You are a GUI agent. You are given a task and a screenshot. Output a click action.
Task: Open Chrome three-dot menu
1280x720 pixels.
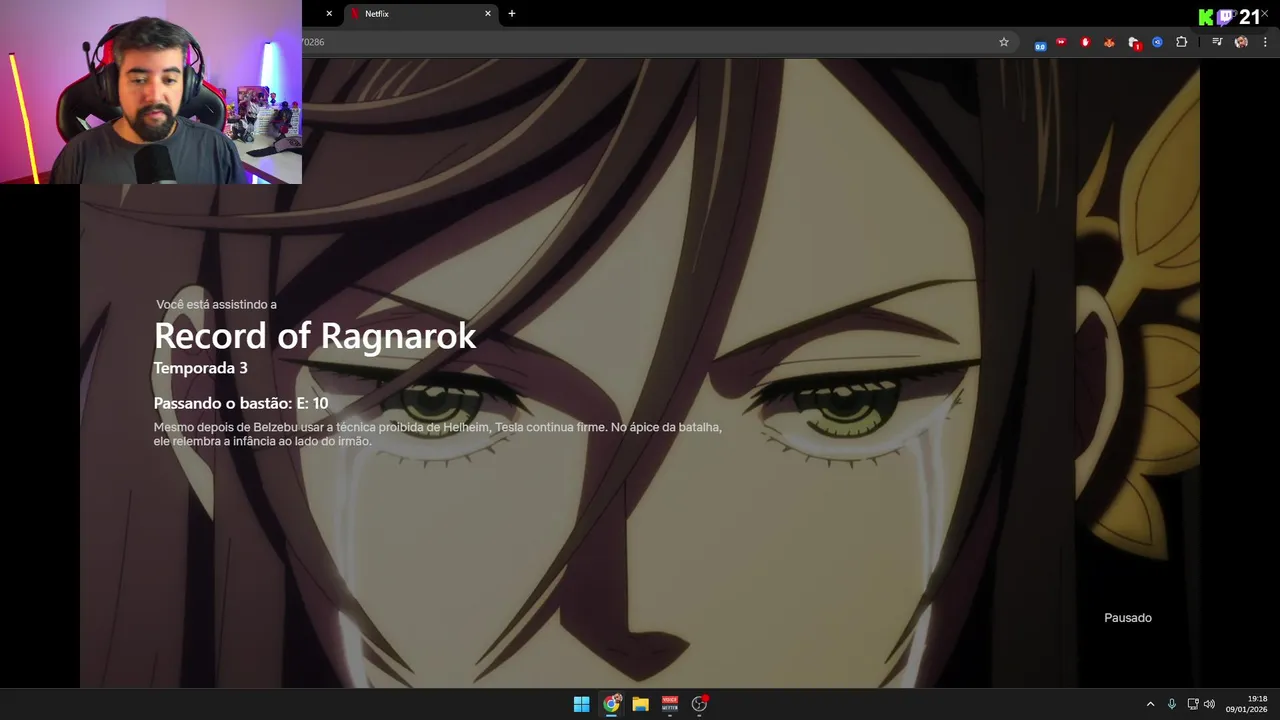1266,42
